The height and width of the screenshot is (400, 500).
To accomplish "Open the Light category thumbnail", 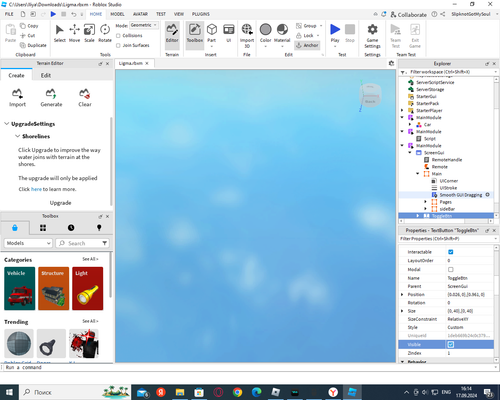I will (x=88, y=288).
